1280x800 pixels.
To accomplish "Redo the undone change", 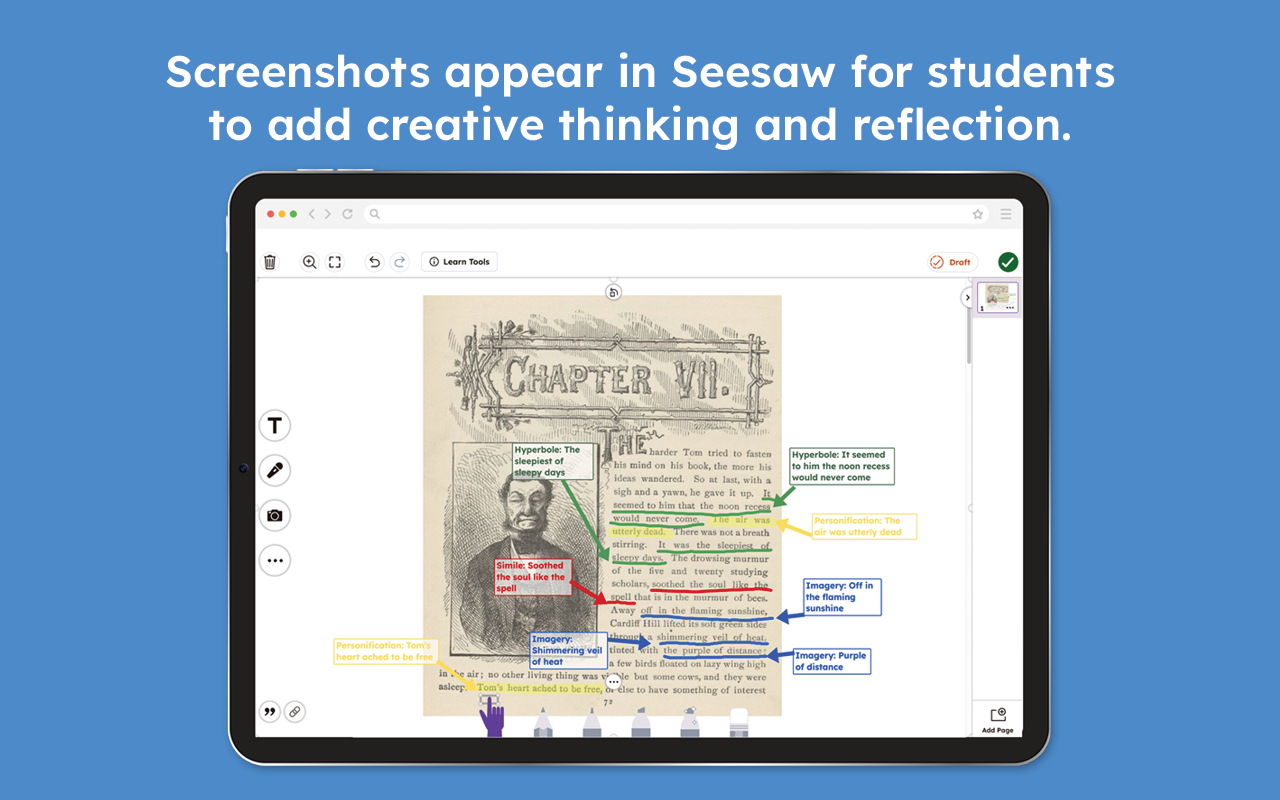I will click(x=399, y=261).
